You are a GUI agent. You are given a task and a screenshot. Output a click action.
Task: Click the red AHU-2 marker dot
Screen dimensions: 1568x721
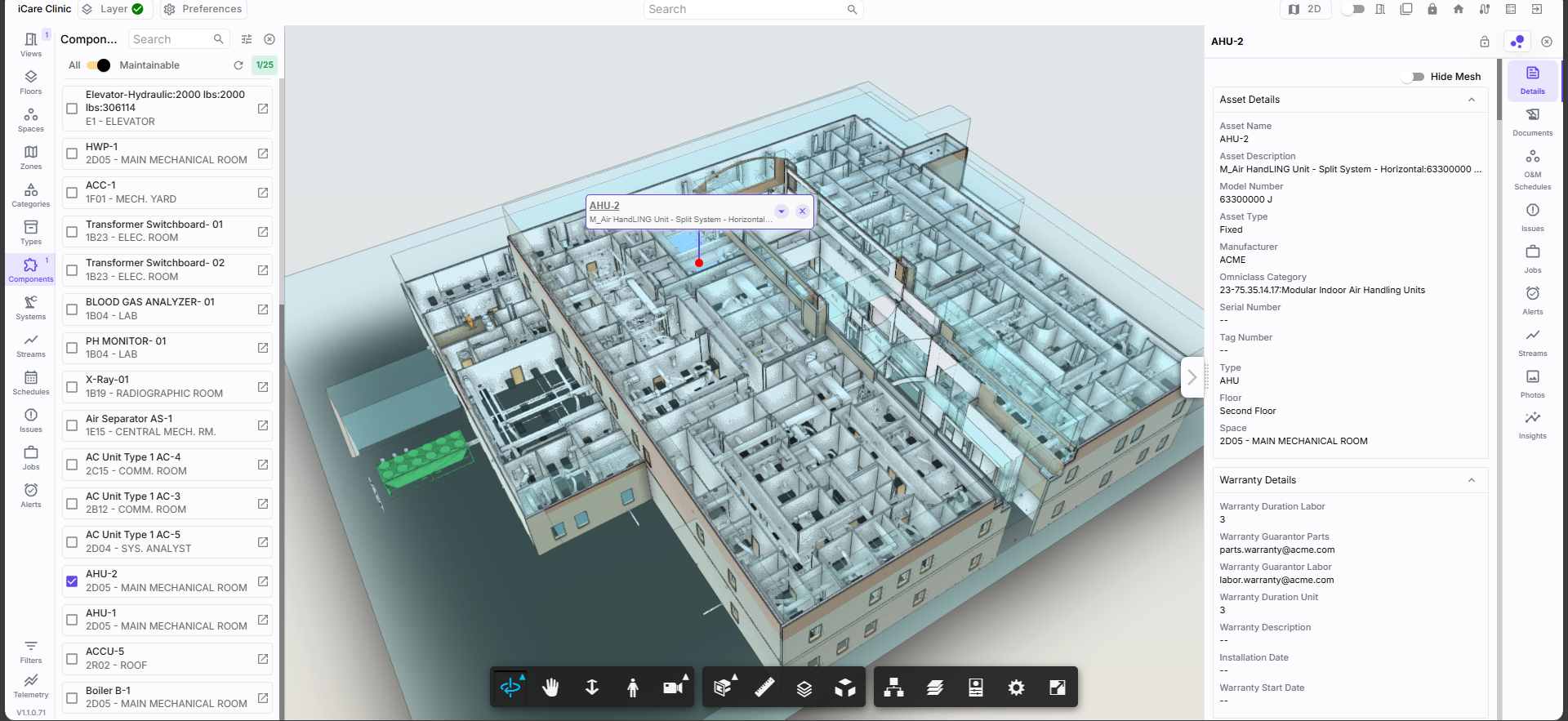pos(699,263)
